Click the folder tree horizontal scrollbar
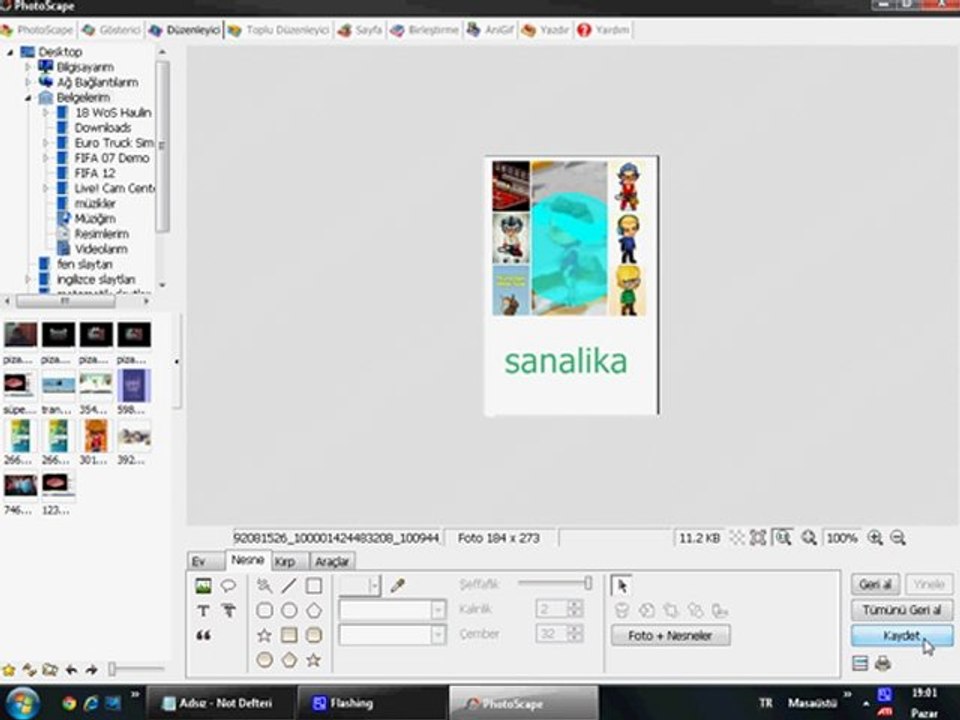Viewport: 960px width, 720px height. 77,301
